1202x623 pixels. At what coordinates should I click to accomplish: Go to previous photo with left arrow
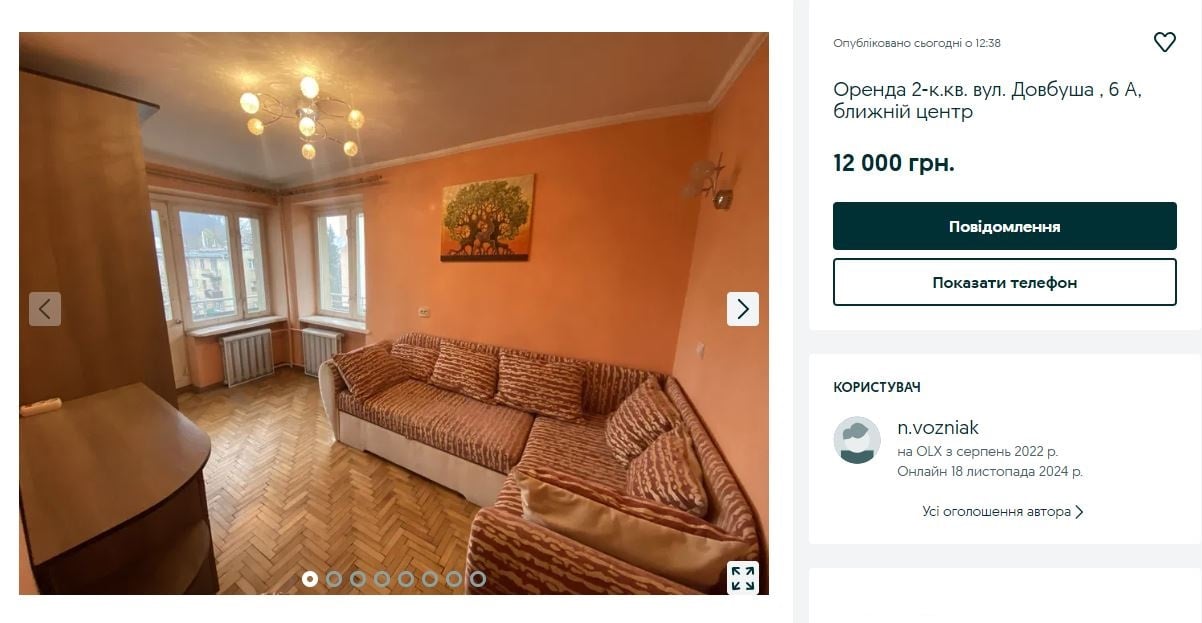click(x=45, y=309)
